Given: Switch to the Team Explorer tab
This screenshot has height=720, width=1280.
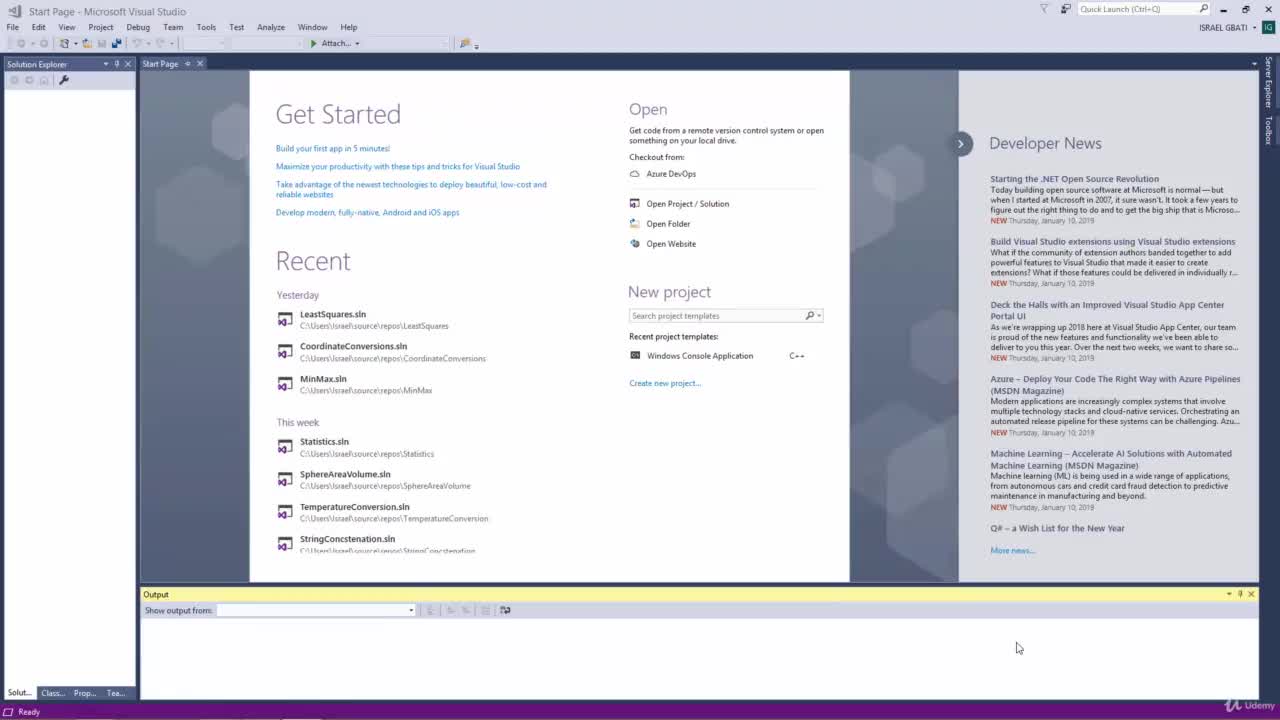Looking at the screenshot, I should pyautogui.click(x=116, y=693).
